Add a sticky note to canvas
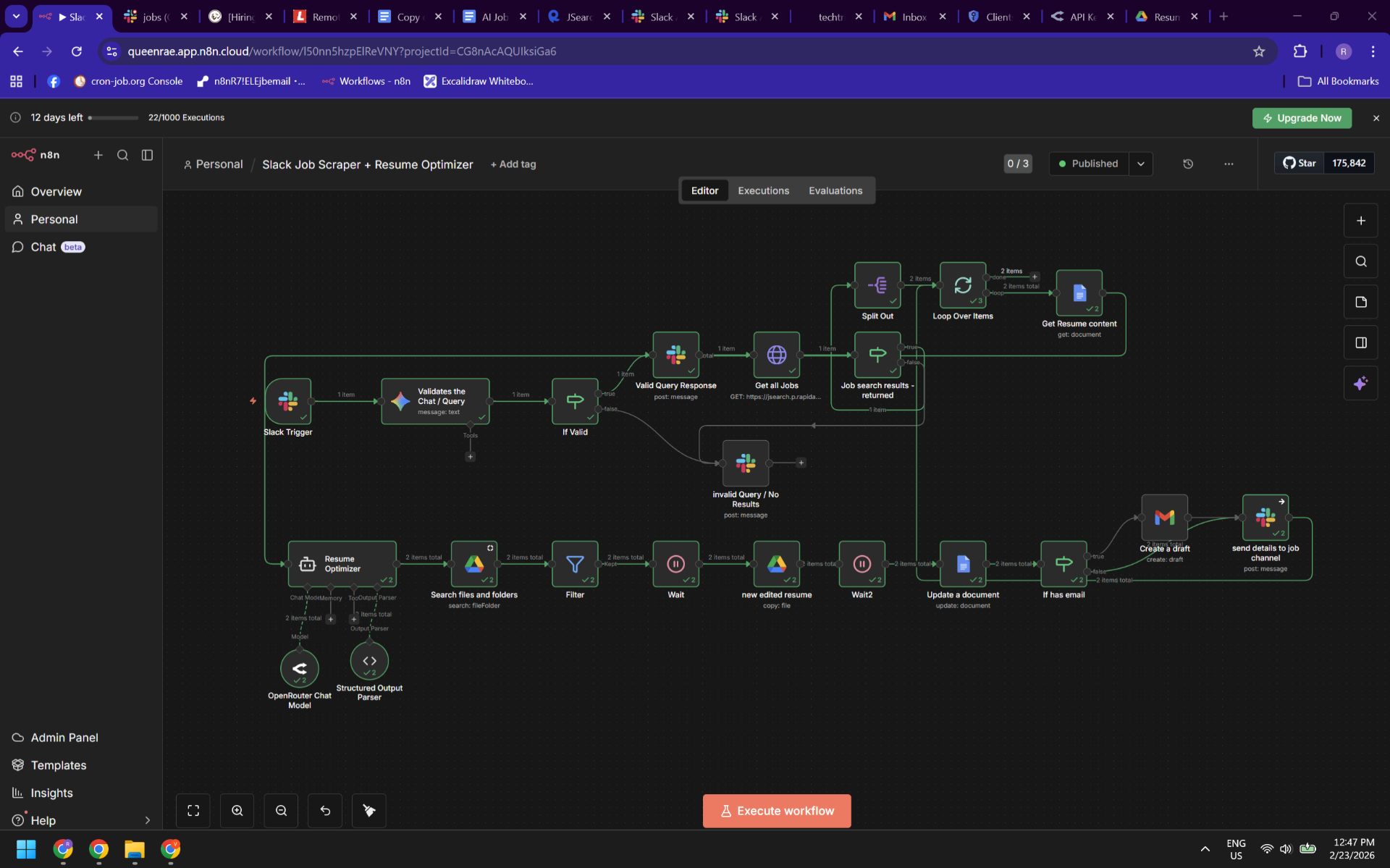 point(1360,302)
